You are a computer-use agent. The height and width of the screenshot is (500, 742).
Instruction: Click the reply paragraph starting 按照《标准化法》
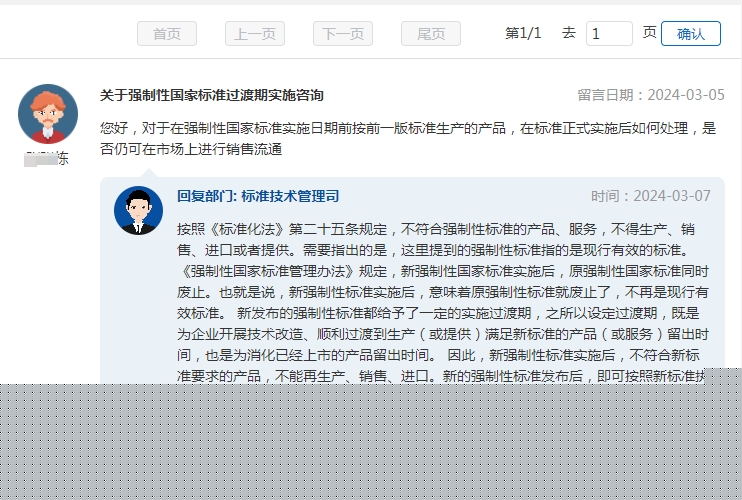point(442,229)
